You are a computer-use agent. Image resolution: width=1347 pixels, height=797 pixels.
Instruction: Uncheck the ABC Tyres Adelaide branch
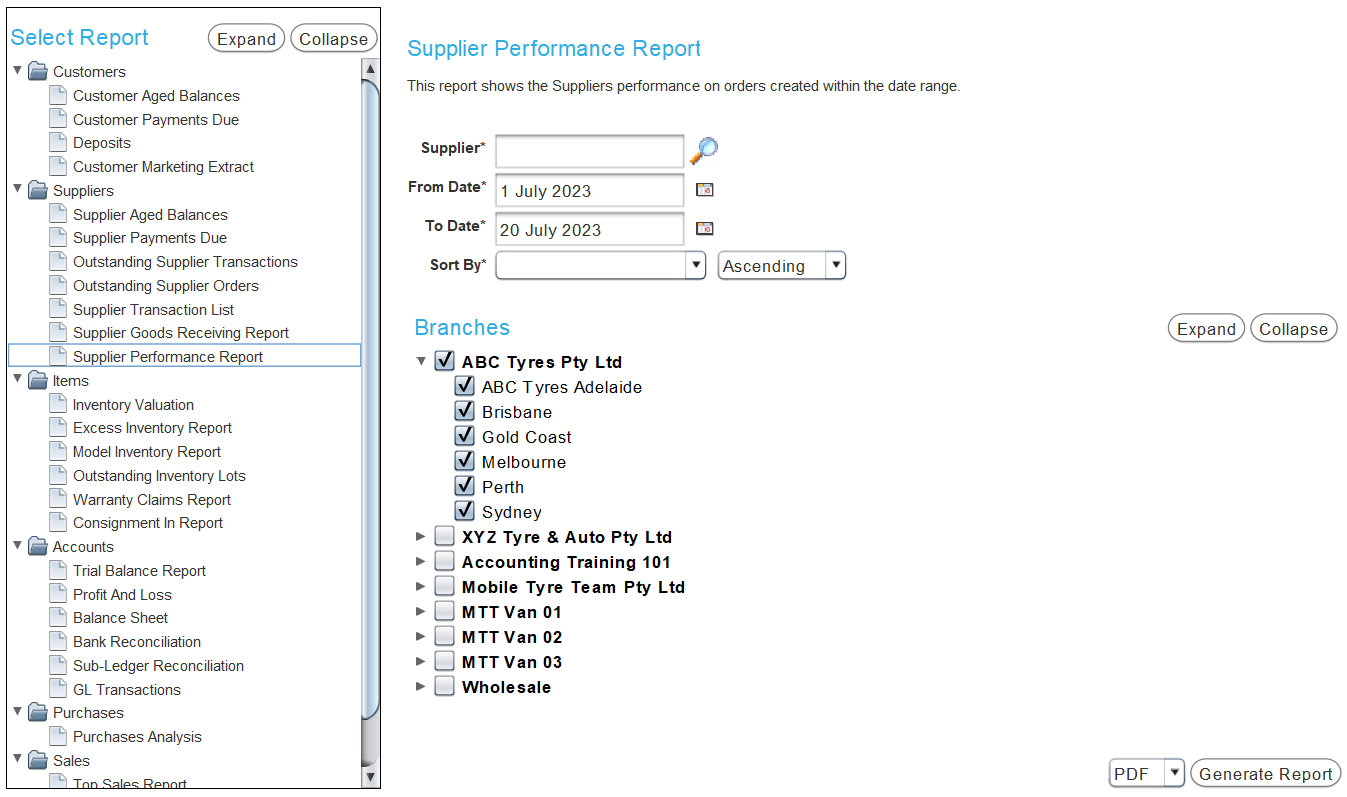click(464, 387)
